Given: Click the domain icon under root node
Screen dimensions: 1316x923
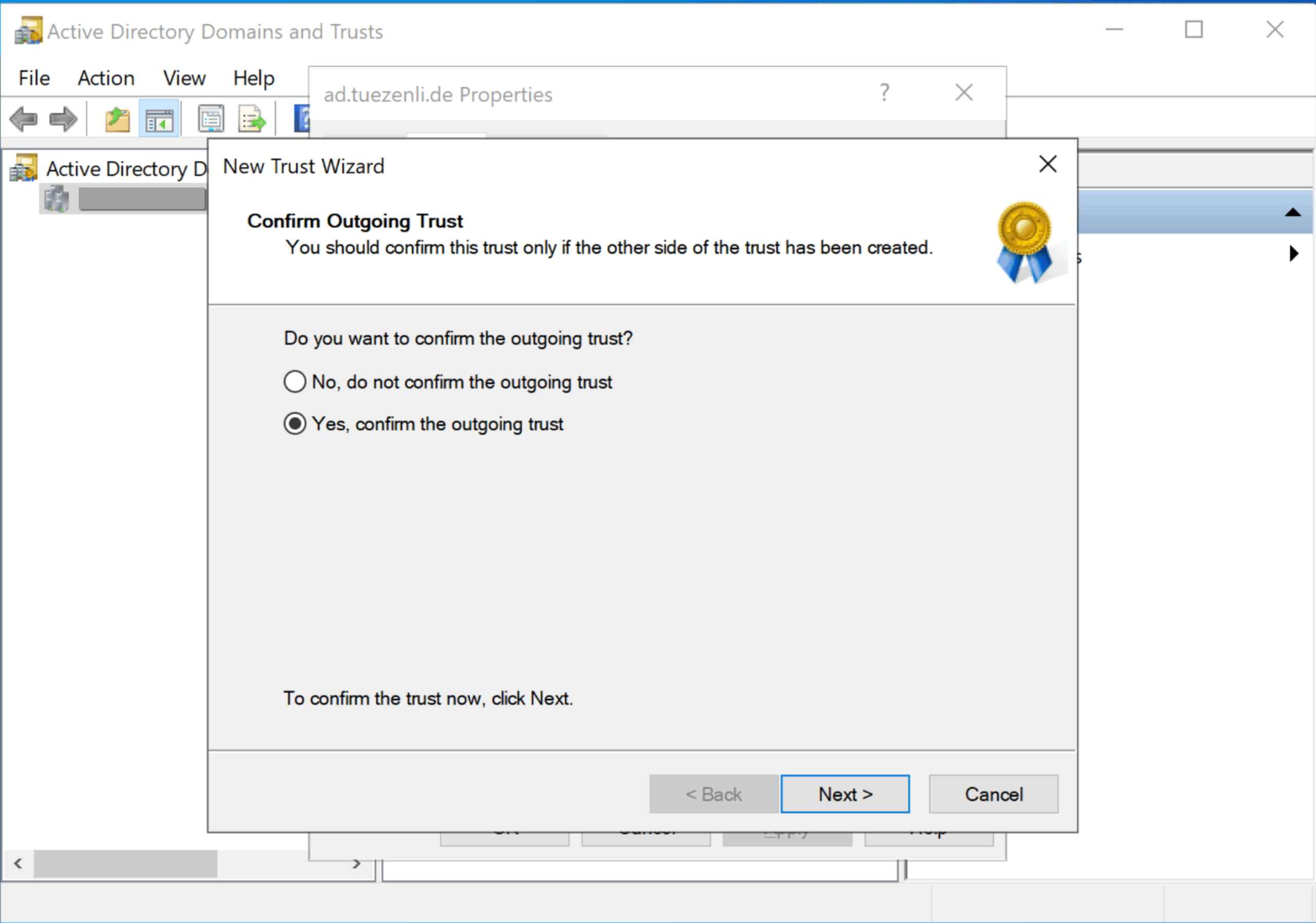Looking at the screenshot, I should pos(56,199).
